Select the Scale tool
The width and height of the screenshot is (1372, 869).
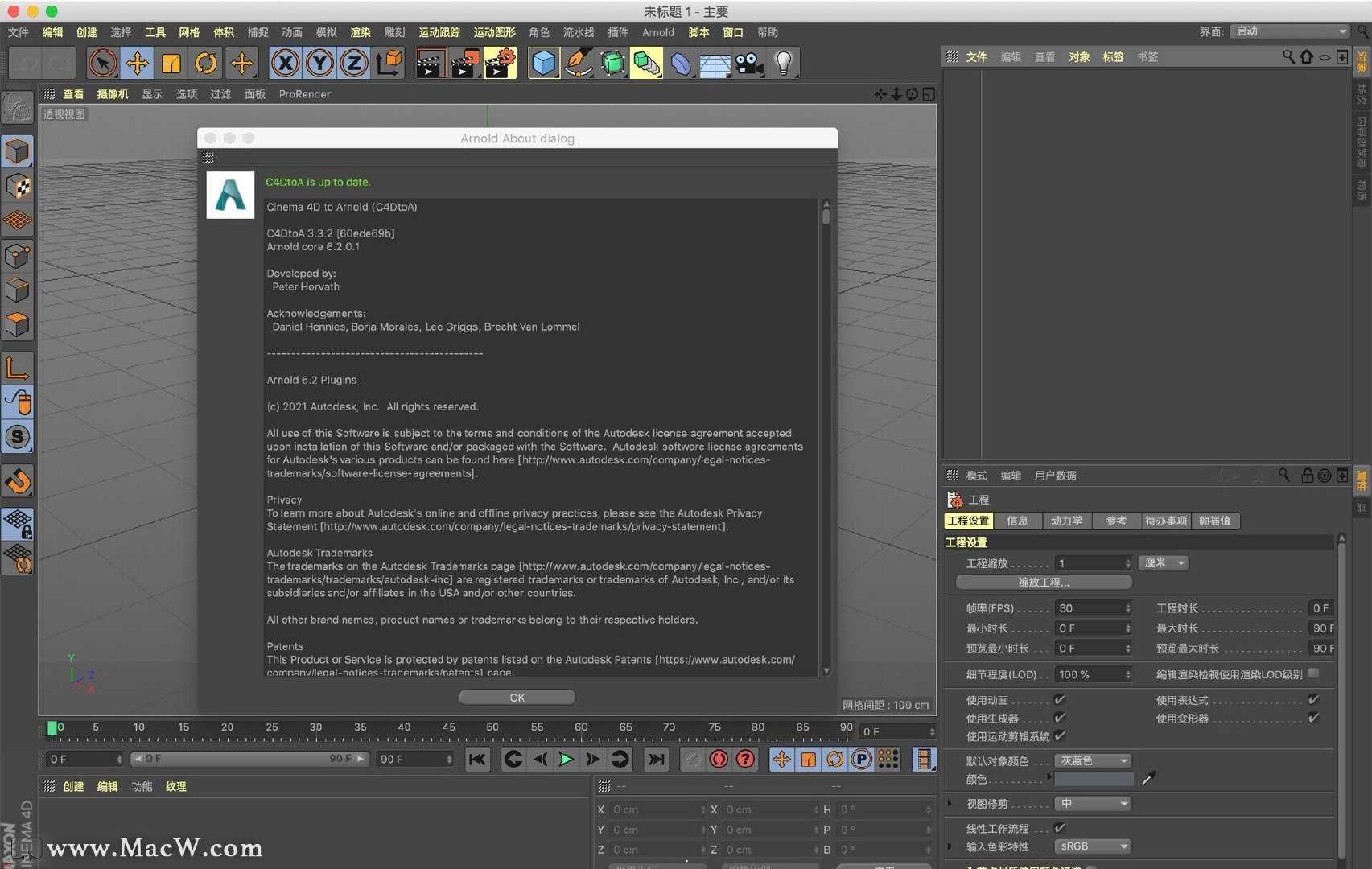click(x=171, y=63)
